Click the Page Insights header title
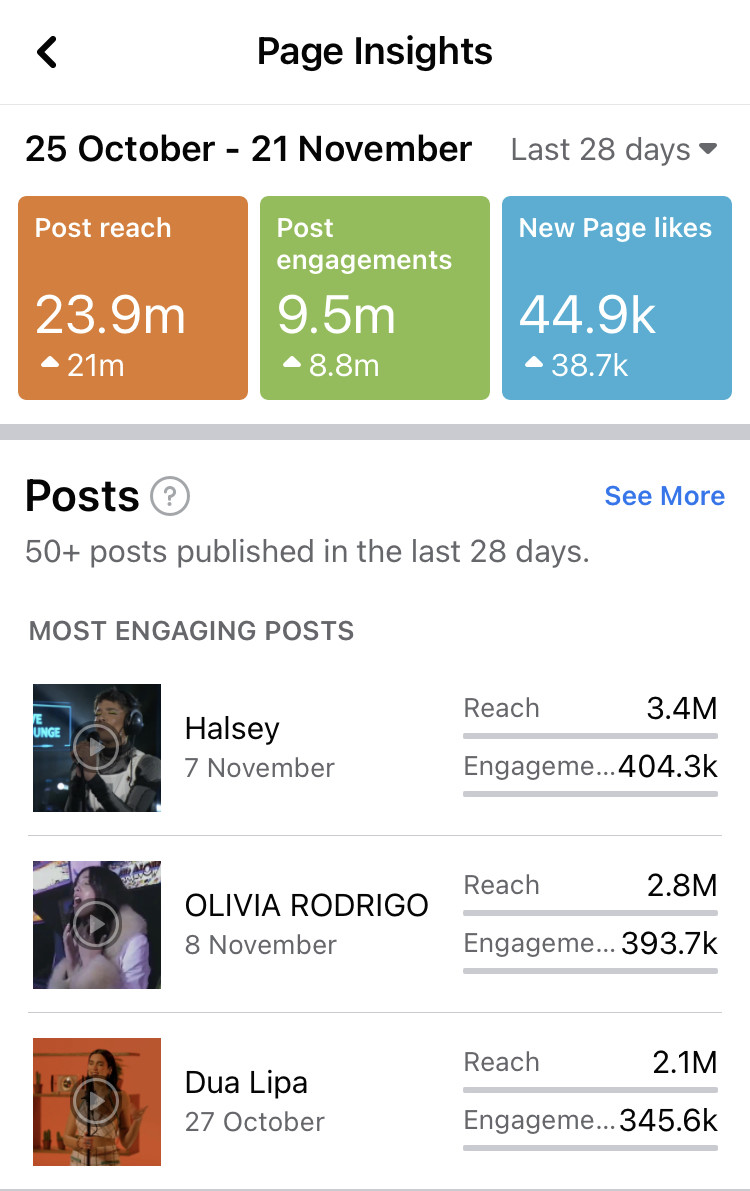Image resolution: width=750 pixels, height=1191 pixels. [375, 52]
